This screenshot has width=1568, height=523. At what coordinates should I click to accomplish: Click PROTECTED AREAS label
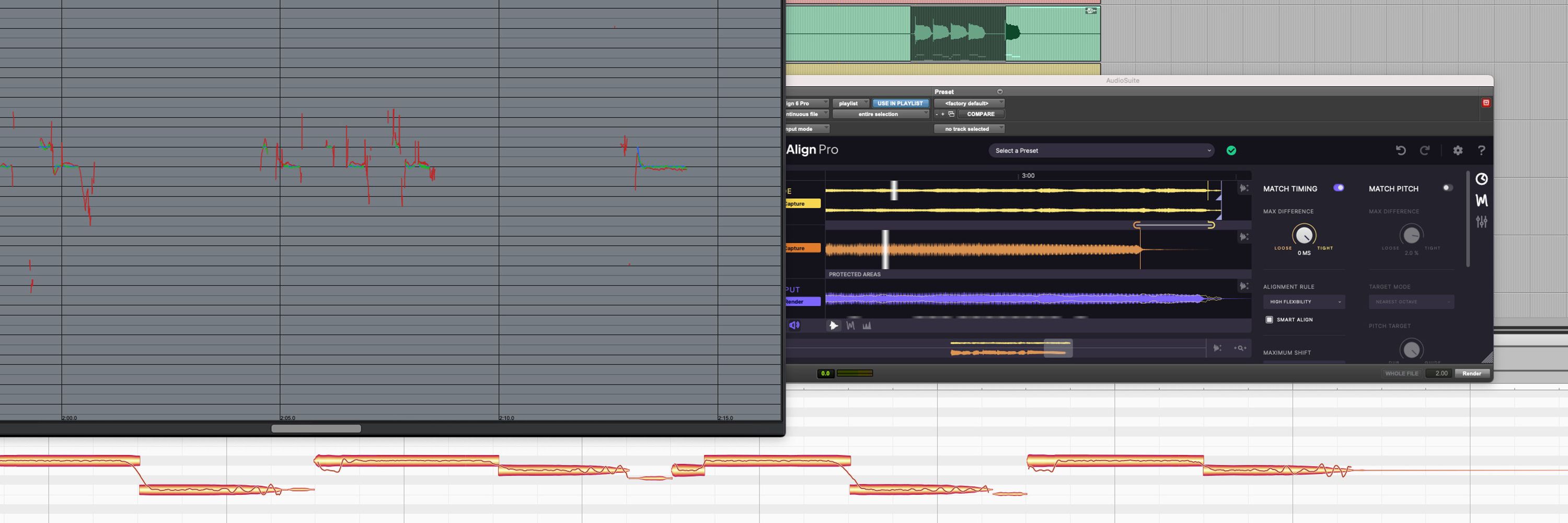click(x=855, y=275)
